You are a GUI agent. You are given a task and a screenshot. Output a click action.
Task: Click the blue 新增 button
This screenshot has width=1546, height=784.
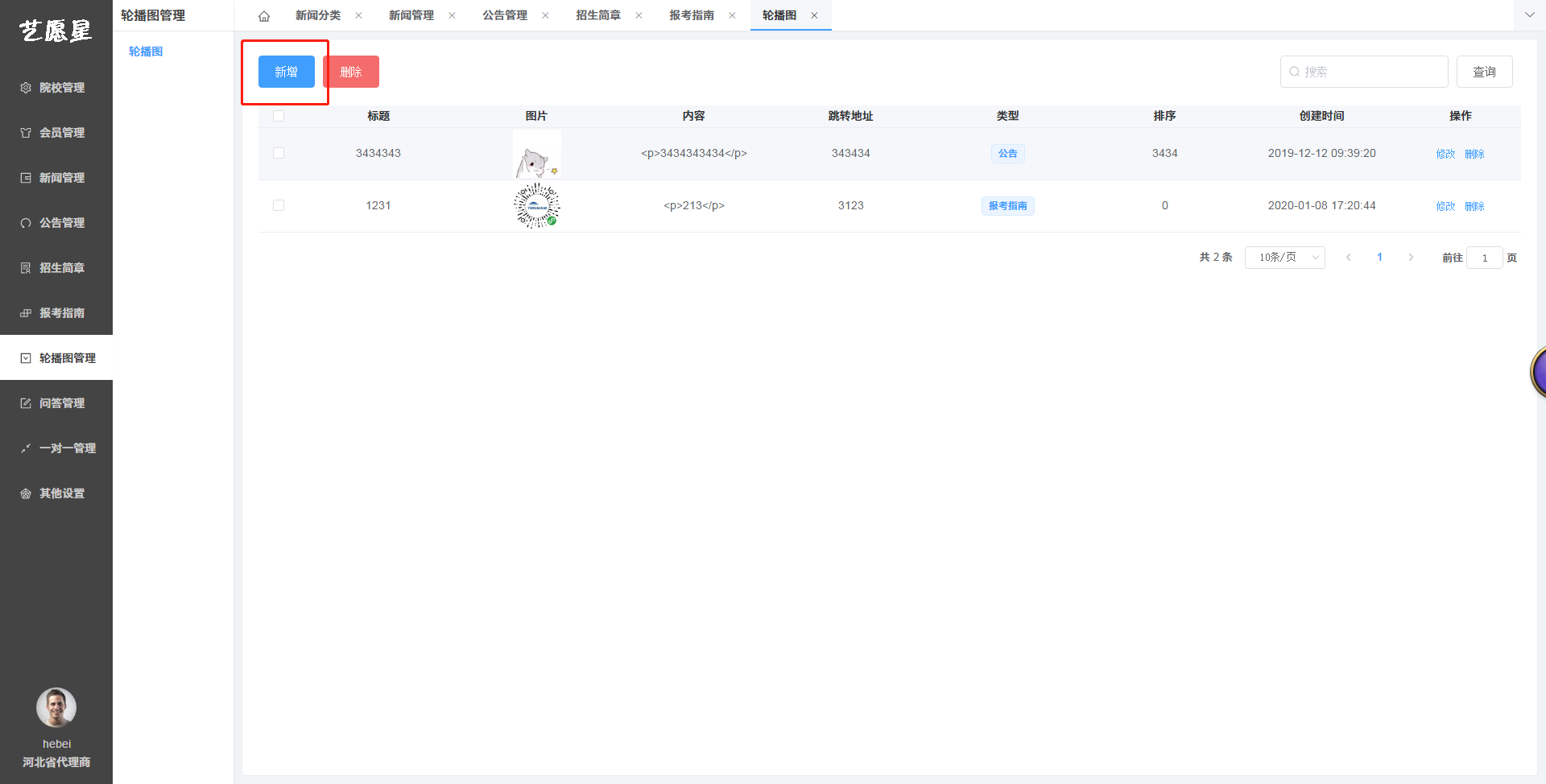287,72
